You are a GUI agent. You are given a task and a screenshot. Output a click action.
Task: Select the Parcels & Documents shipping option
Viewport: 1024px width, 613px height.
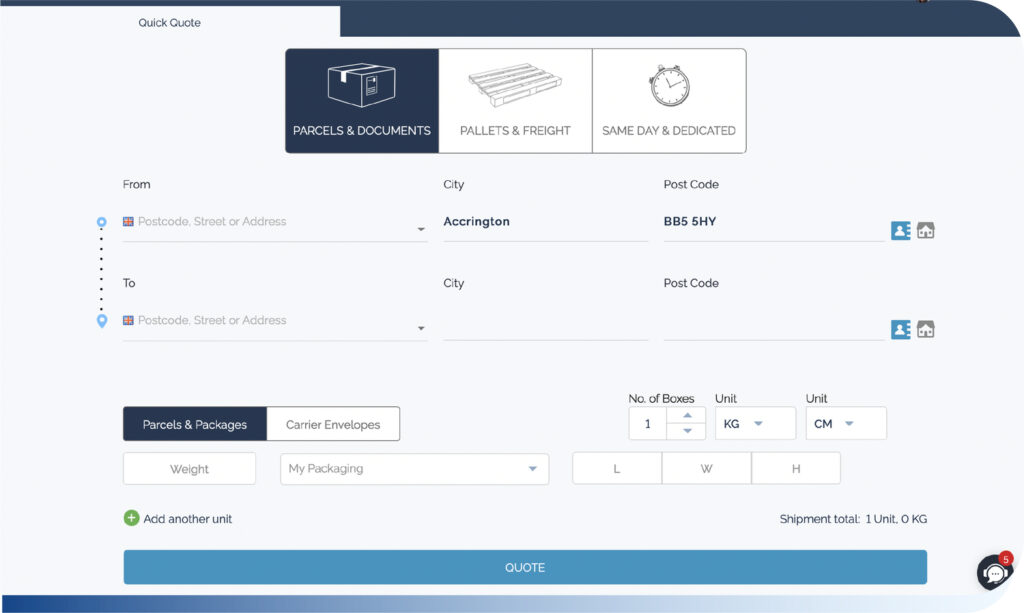pyautogui.click(x=361, y=100)
